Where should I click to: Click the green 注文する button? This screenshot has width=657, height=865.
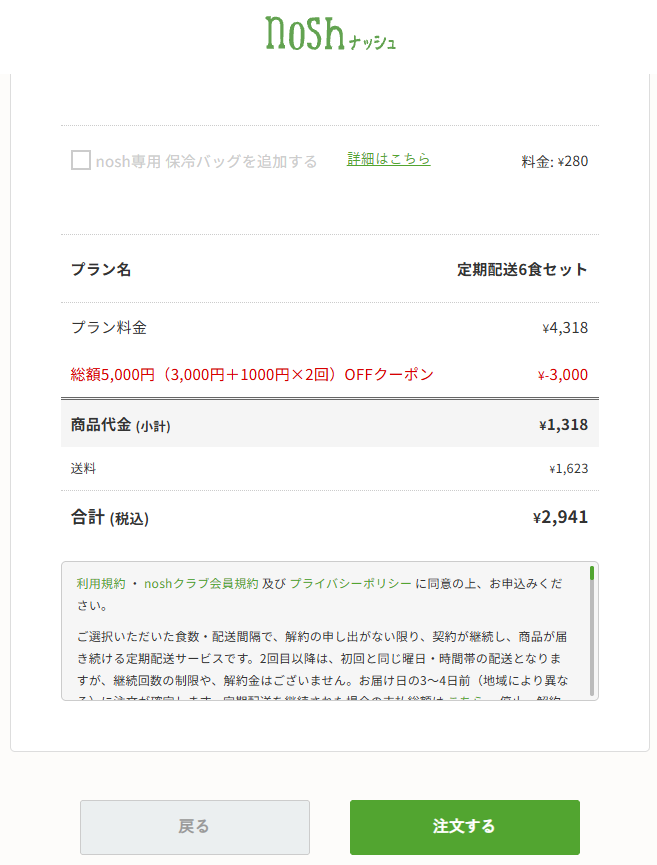coord(464,827)
